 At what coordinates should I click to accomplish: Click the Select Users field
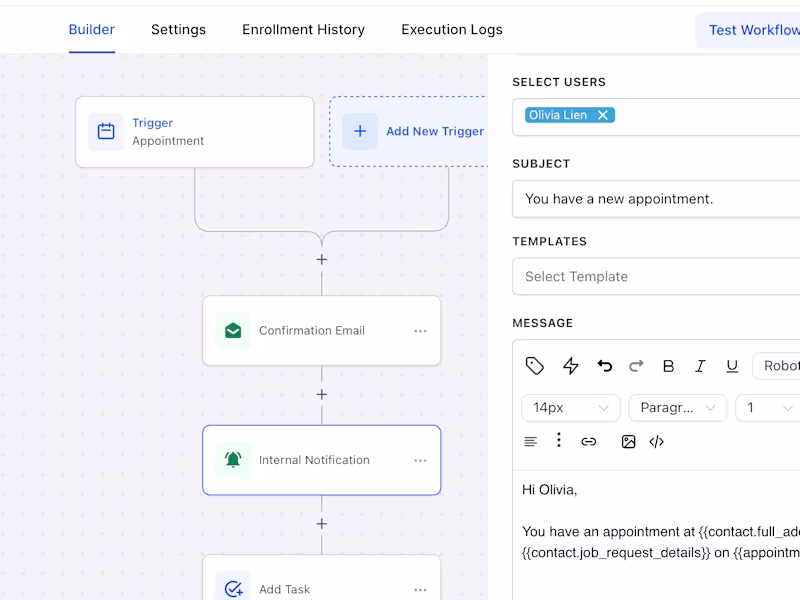656,117
